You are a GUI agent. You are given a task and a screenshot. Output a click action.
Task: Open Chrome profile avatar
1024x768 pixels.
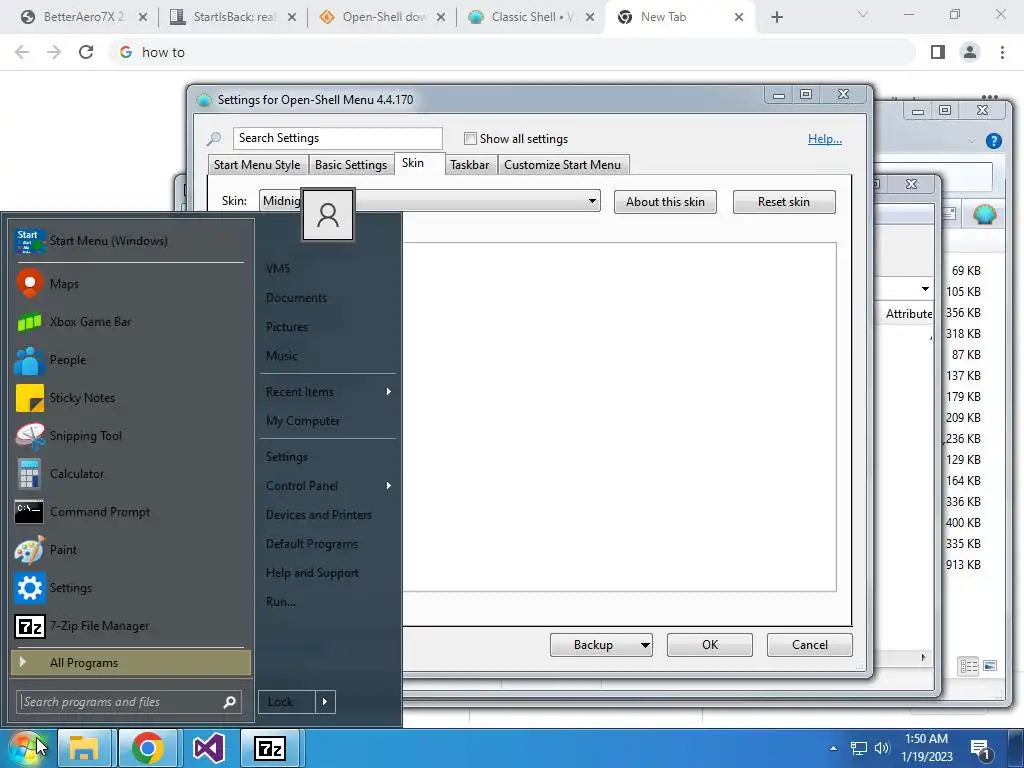tap(970, 52)
